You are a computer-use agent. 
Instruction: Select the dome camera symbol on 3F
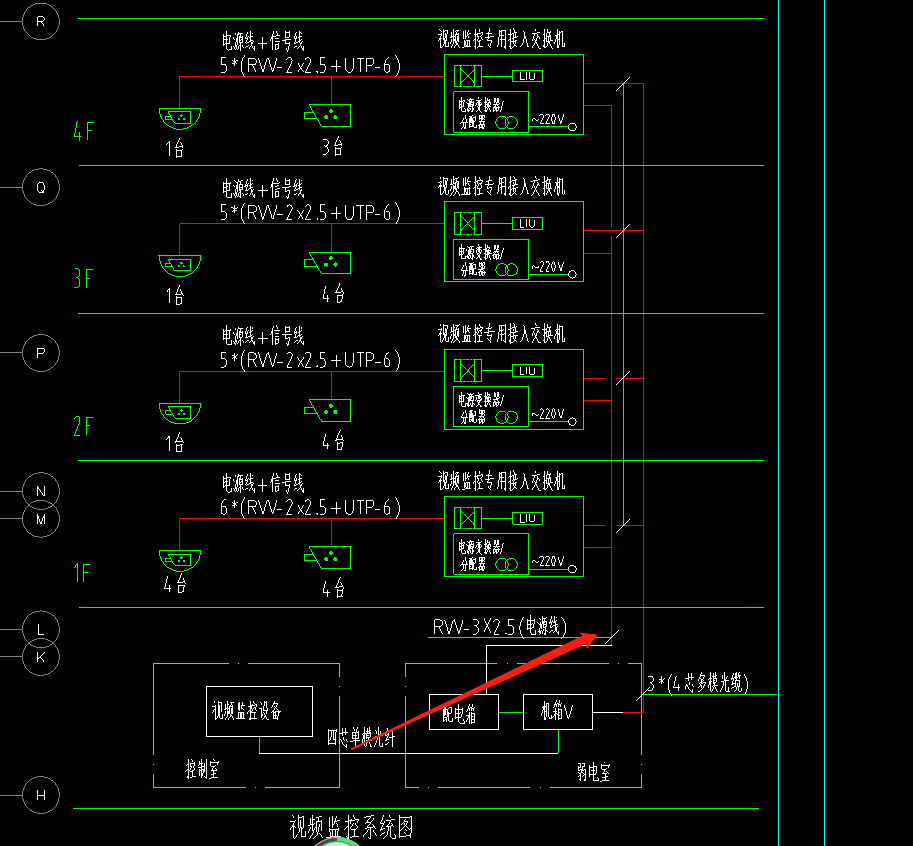pyautogui.click(x=180, y=266)
